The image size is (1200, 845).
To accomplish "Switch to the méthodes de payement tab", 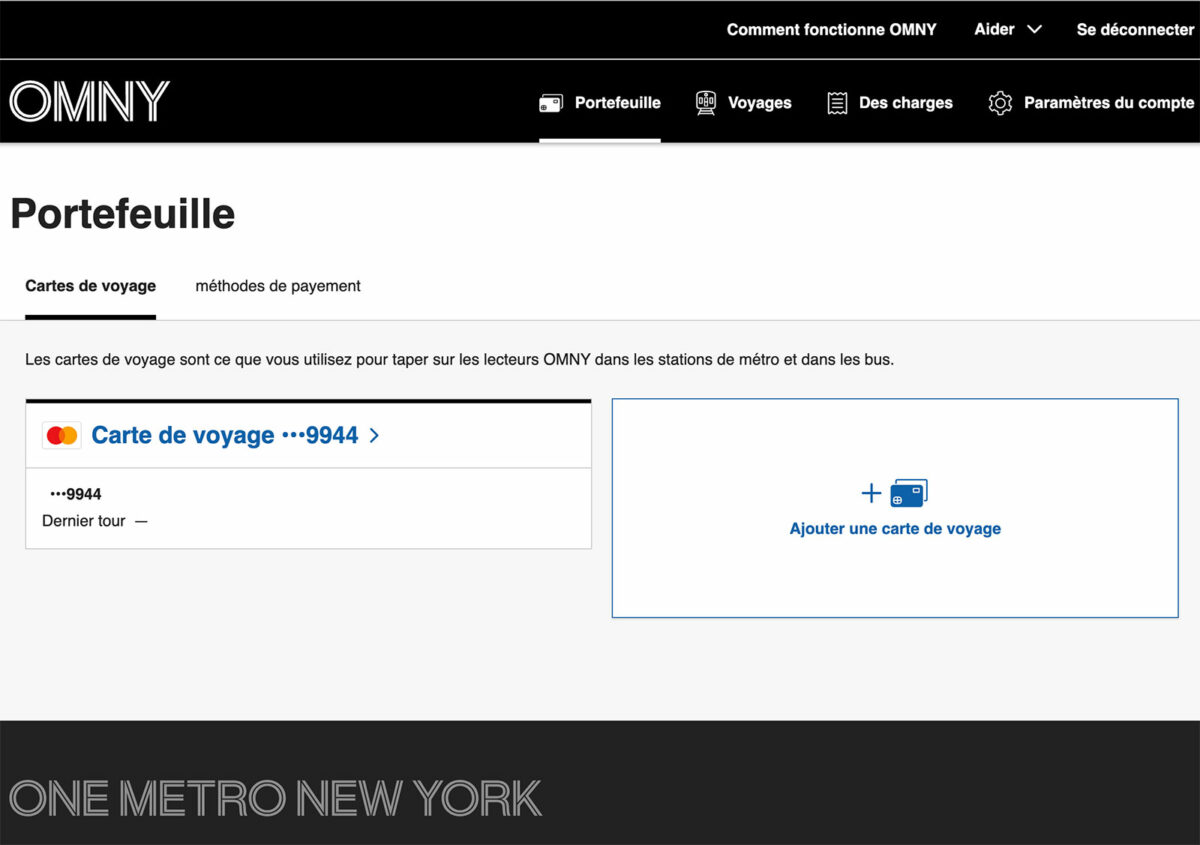I will click(x=278, y=286).
